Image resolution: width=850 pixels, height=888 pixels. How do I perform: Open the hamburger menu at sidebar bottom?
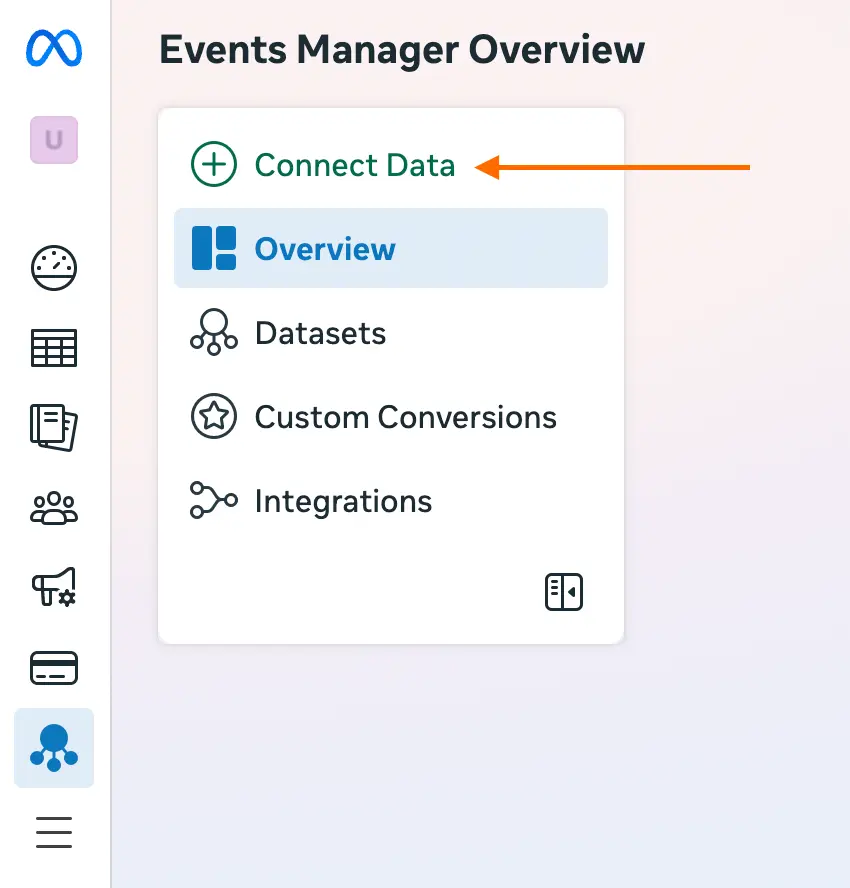tap(53, 832)
